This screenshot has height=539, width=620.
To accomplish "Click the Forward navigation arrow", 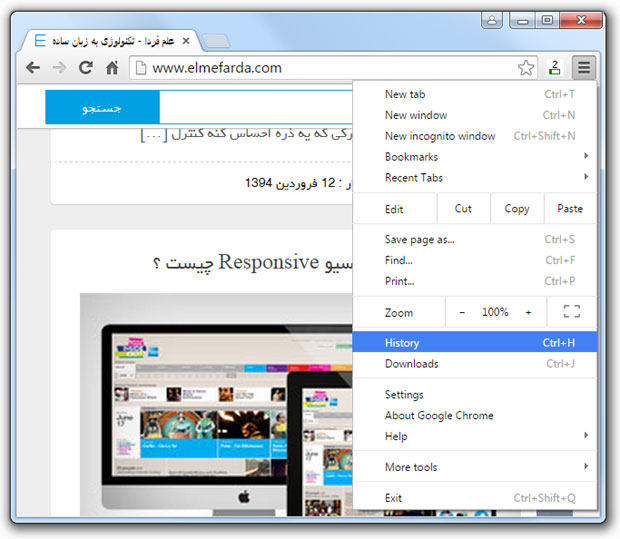I will [x=59, y=68].
